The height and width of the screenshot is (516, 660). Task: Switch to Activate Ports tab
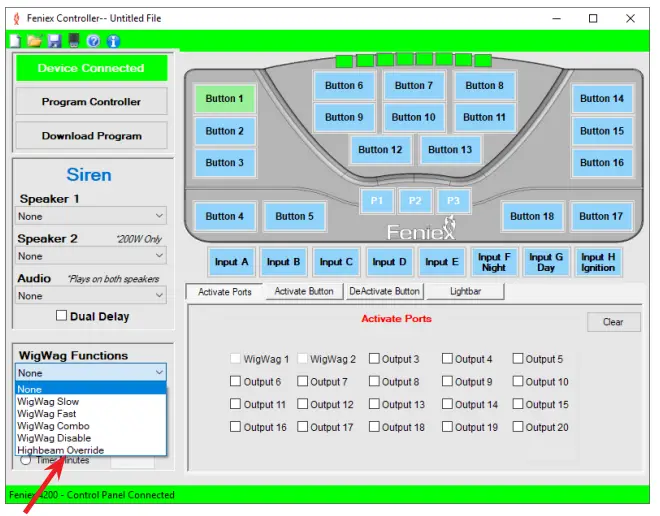click(x=224, y=292)
